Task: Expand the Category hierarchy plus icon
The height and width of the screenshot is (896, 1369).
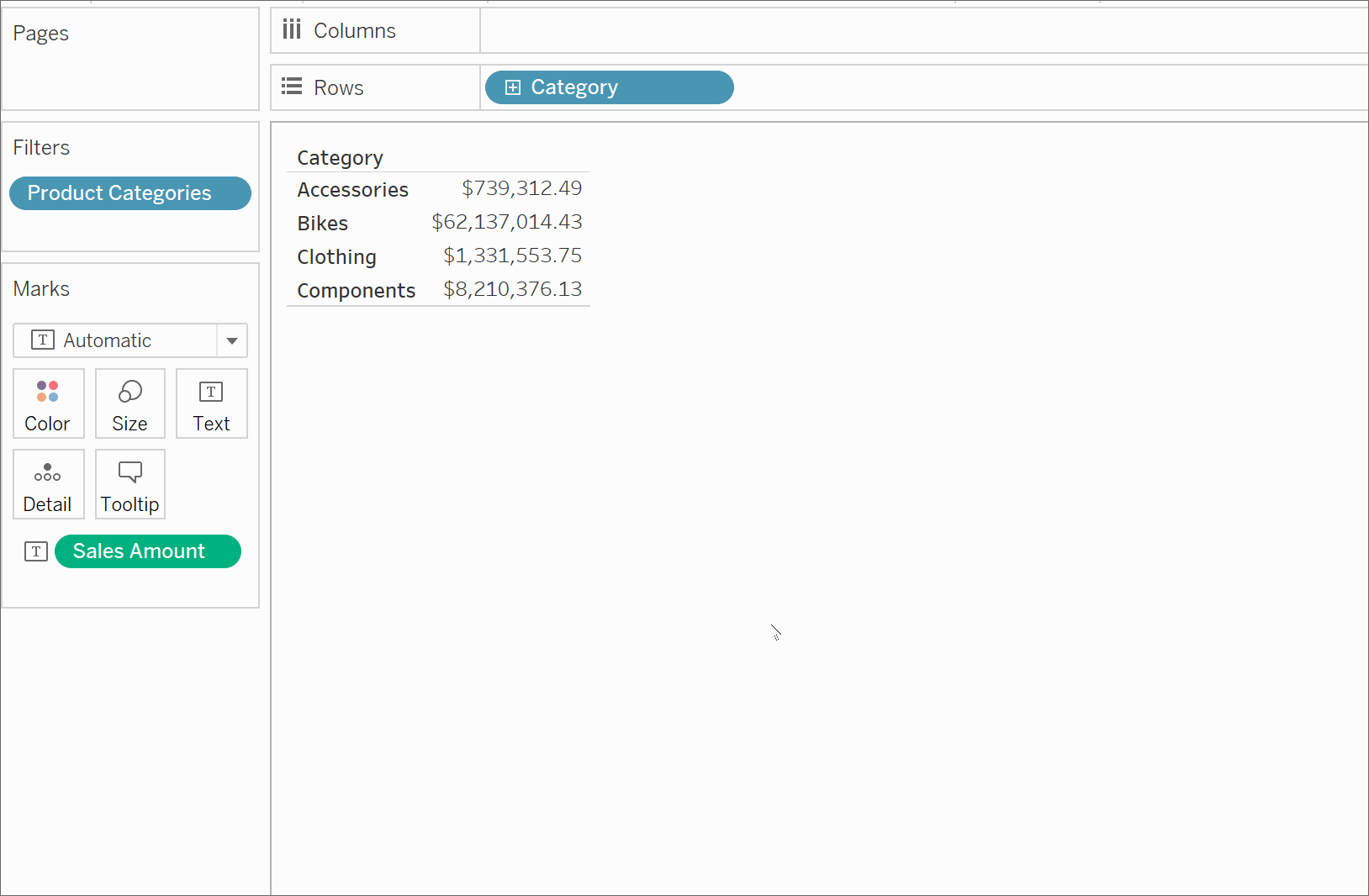Action: coord(513,87)
